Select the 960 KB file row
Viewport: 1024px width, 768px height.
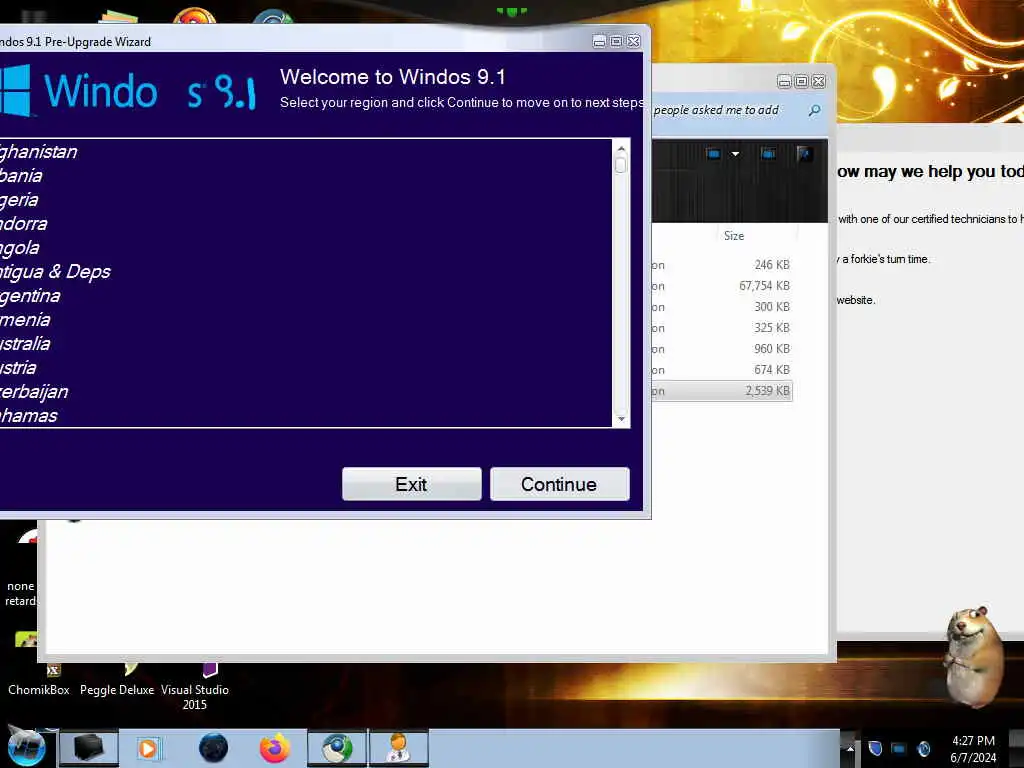pos(722,348)
